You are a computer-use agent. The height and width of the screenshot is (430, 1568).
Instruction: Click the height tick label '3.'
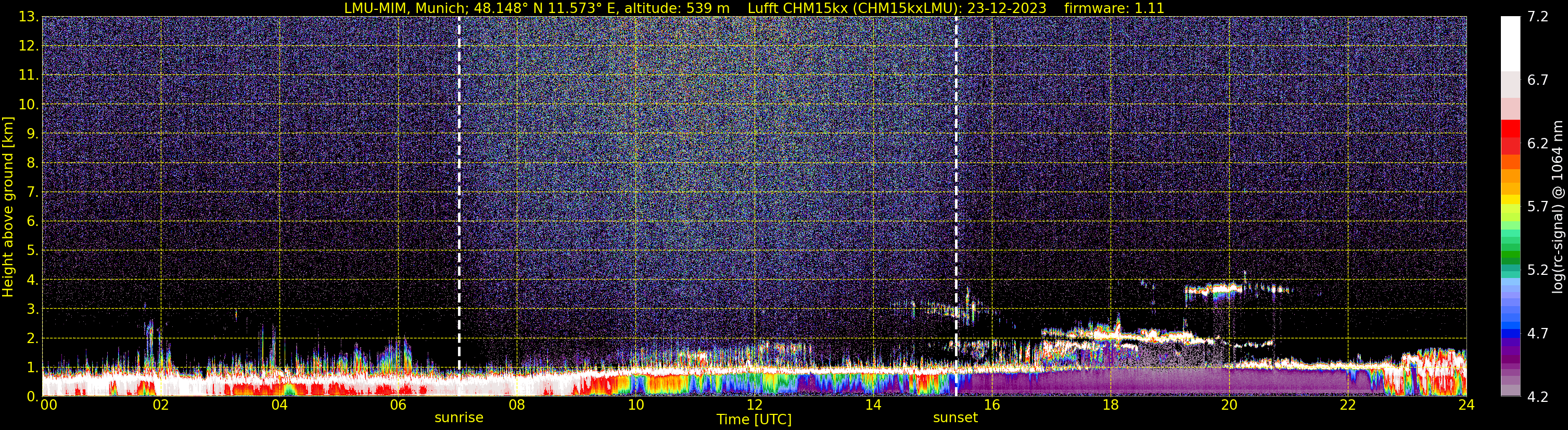pos(32,309)
